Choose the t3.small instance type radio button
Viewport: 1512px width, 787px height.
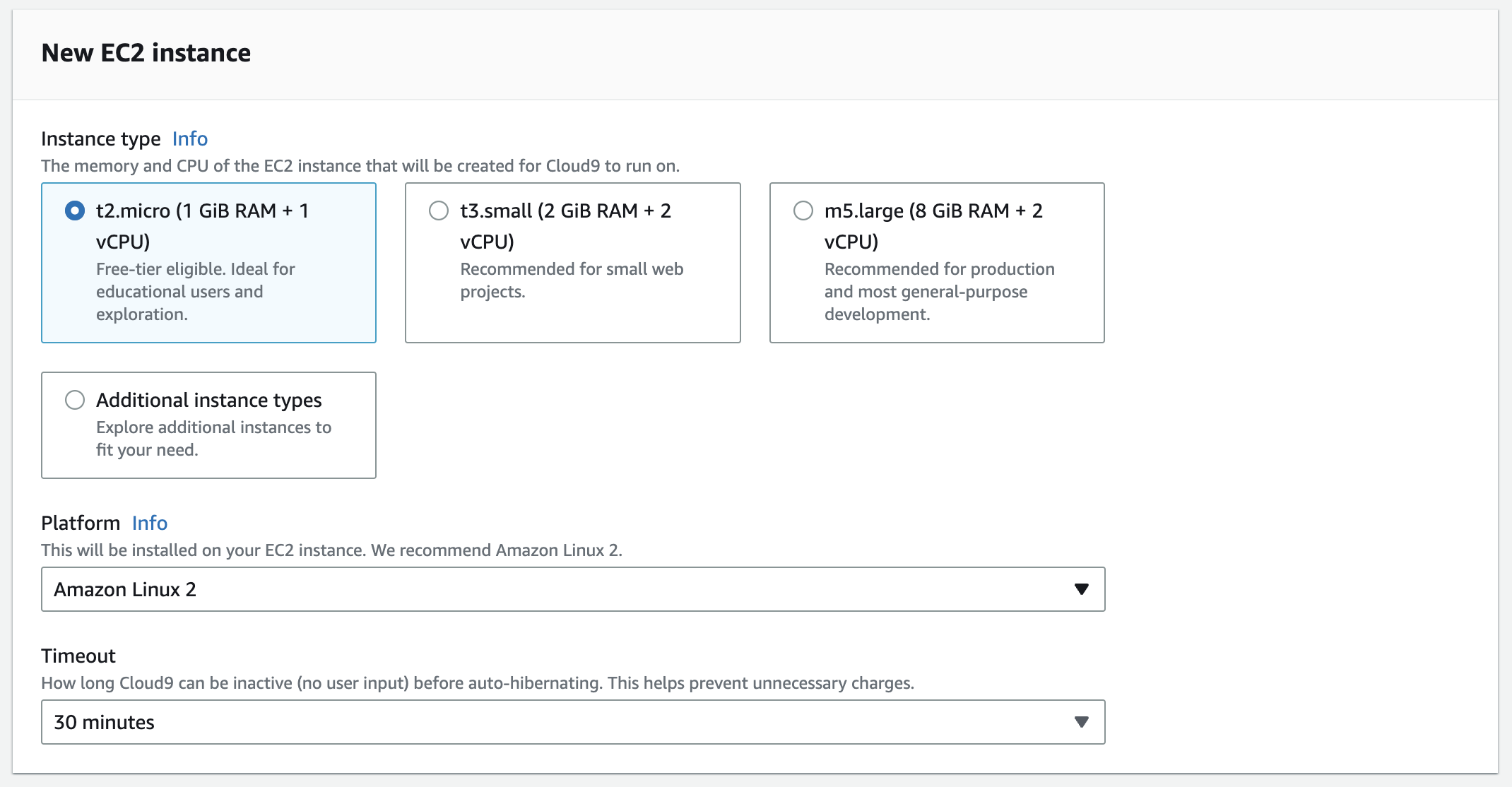pos(439,211)
